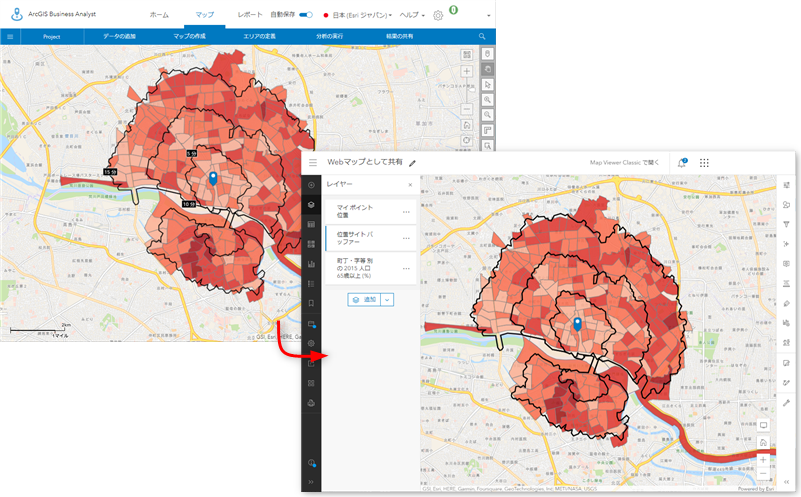
Task: Open the notifications bell icon
Action: pyautogui.click(x=682, y=162)
